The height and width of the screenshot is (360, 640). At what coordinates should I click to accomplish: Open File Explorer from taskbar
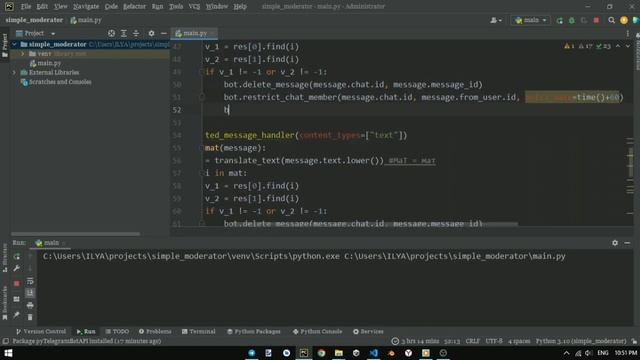pyautogui.click(x=339, y=353)
